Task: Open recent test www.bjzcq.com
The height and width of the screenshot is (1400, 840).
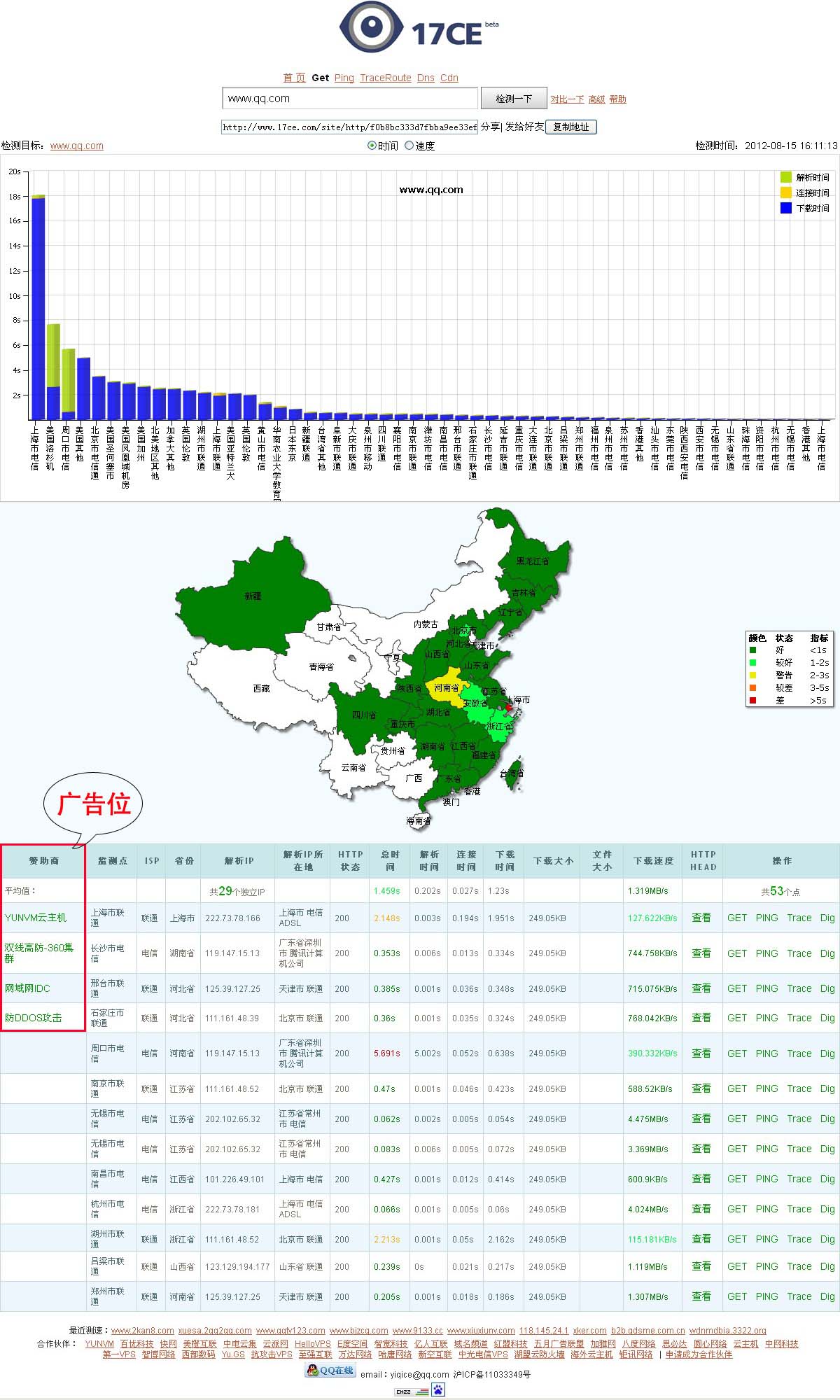Action: pyautogui.click(x=358, y=1331)
